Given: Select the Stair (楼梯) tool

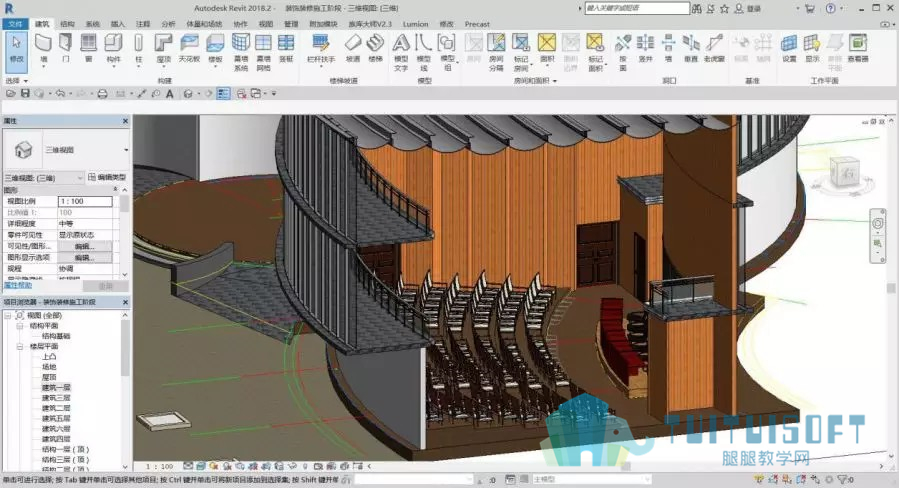Looking at the screenshot, I should 375,48.
